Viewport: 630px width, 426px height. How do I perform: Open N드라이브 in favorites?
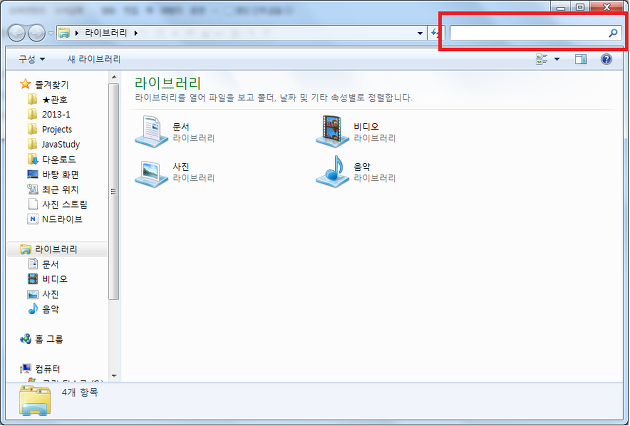(62, 219)
